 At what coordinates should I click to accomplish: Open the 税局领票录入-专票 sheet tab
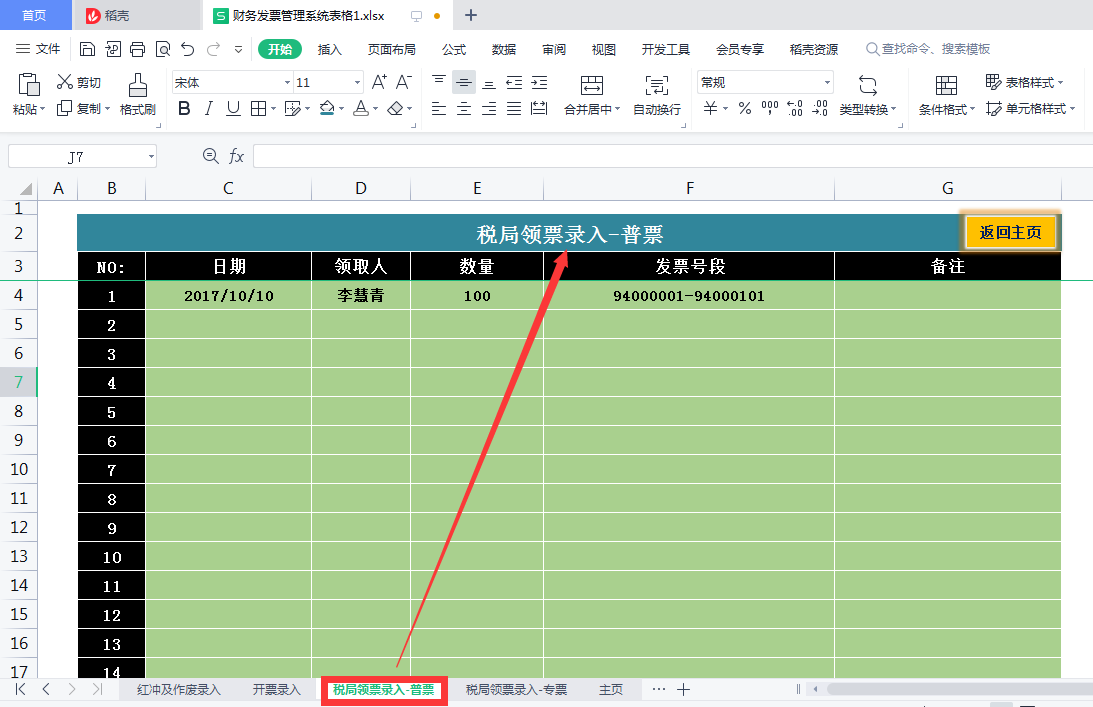(x=516, y=690)
